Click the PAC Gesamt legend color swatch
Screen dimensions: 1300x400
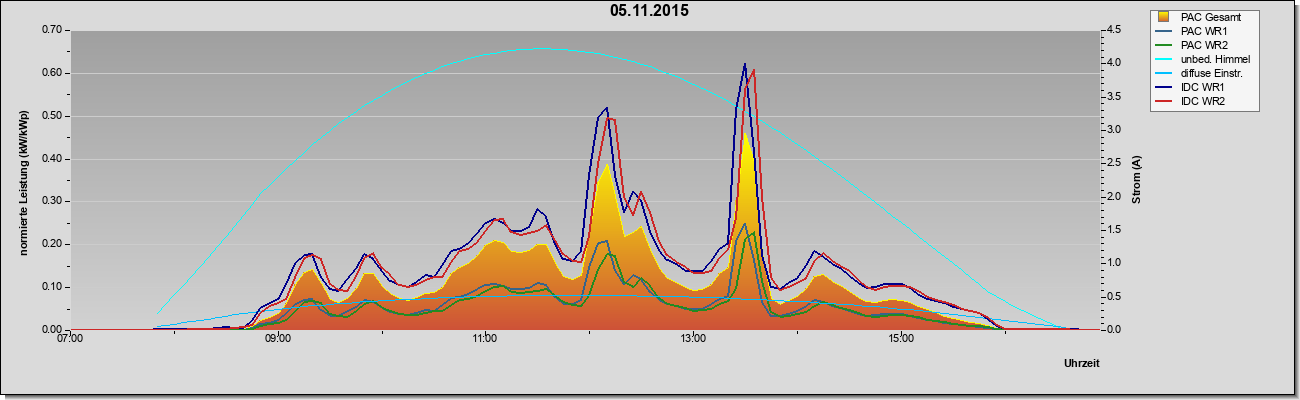click(1163, 17)
